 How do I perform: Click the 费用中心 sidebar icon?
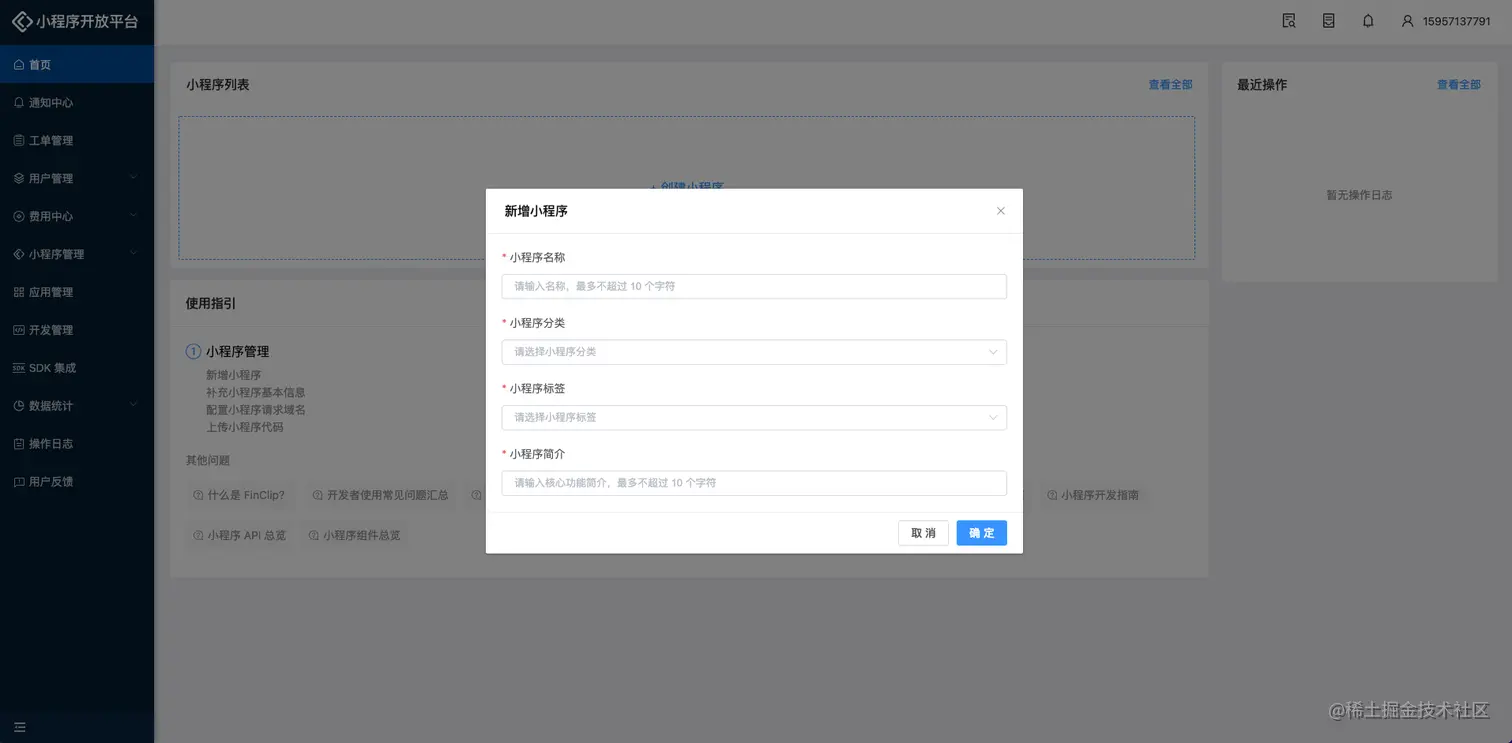[x=19, y=216]
